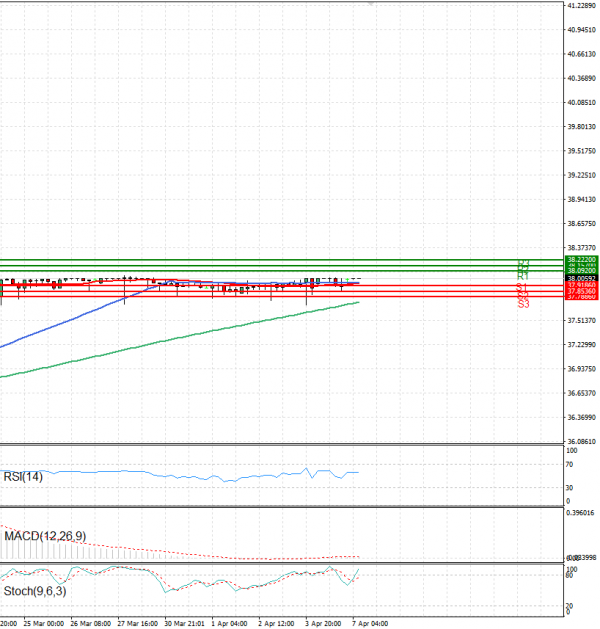The image size is (600, 629).
Task: Click the 38.65750 price axis label
Action: [582, 223]
